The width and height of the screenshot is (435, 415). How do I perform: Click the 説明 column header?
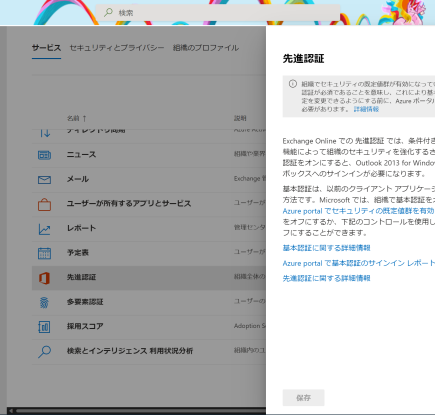[240, 118]
